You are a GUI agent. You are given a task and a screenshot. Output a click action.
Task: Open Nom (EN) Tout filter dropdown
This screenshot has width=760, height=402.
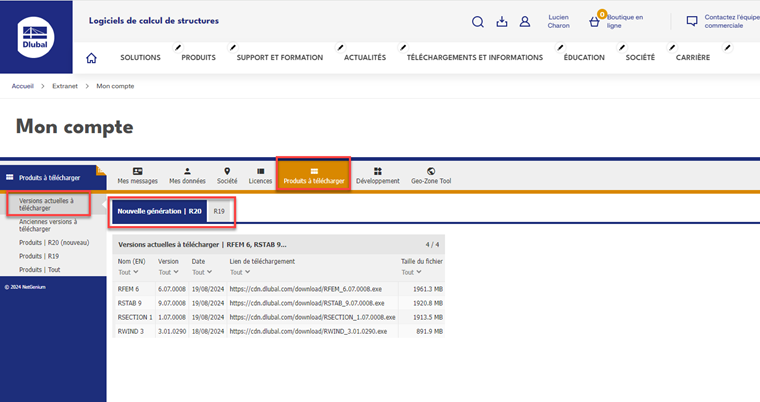click(128, 273)
